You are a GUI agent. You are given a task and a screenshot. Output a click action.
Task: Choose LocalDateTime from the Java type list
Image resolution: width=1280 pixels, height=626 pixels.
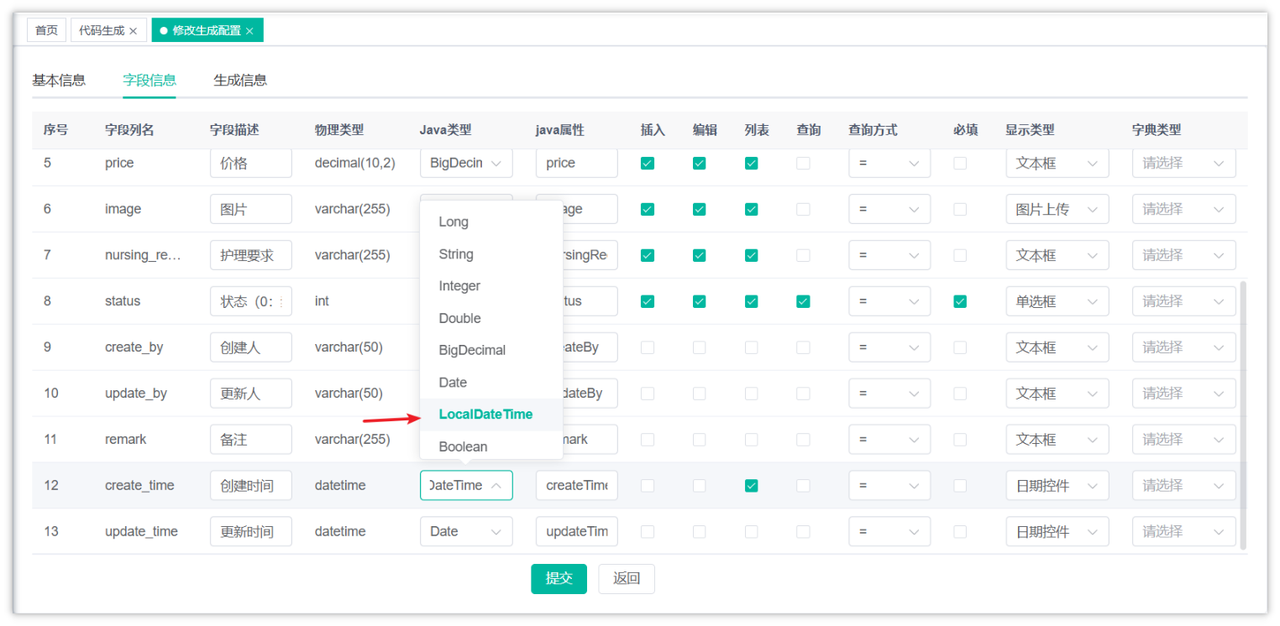(491, 414)
